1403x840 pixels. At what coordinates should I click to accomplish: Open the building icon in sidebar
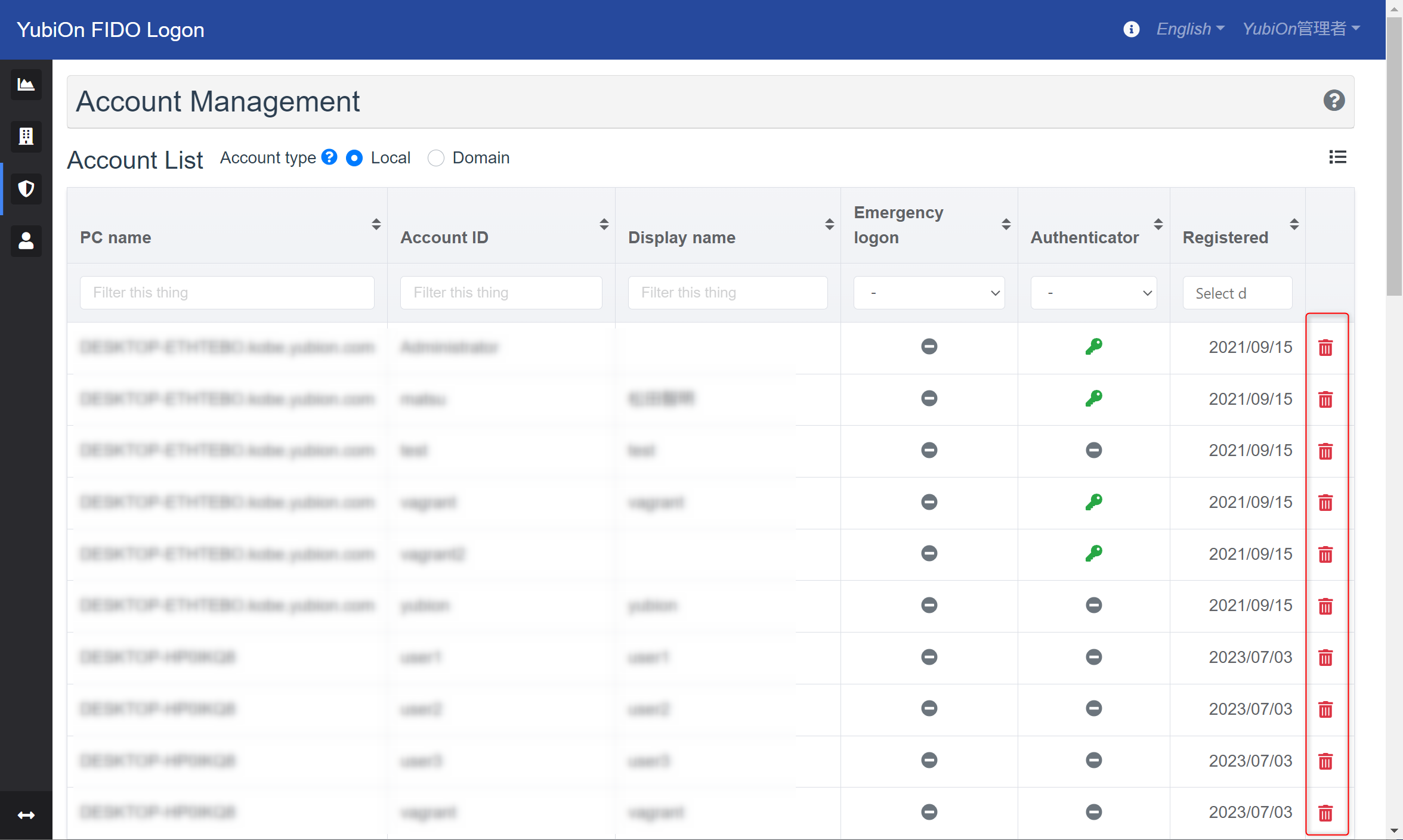[26, 137]
